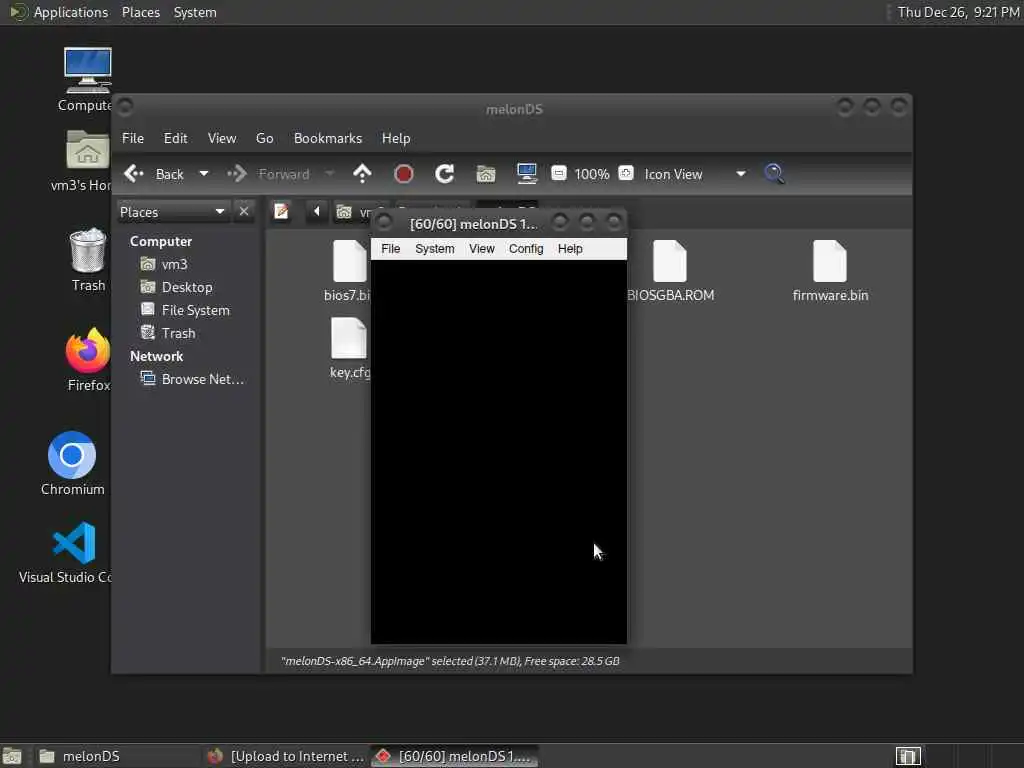Go to Home folder toolbar icon
Image resolution: width=1024 pixels, height=768 pixels.
(486, 174)
